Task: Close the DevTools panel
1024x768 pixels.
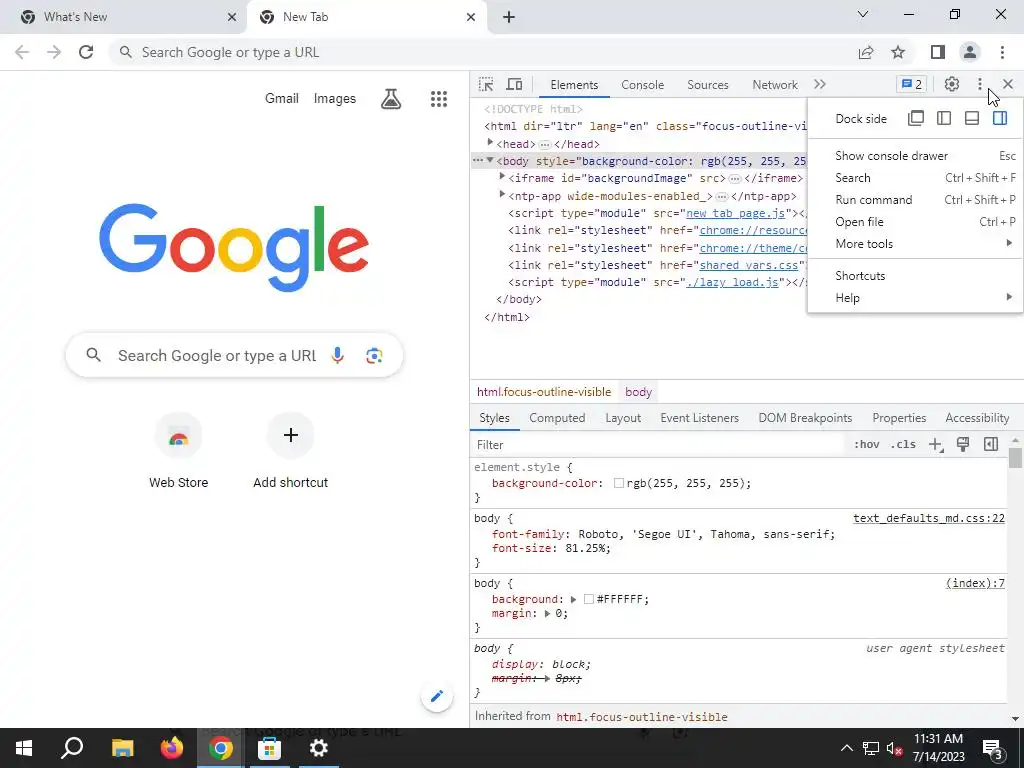Action: [1008, 84]
